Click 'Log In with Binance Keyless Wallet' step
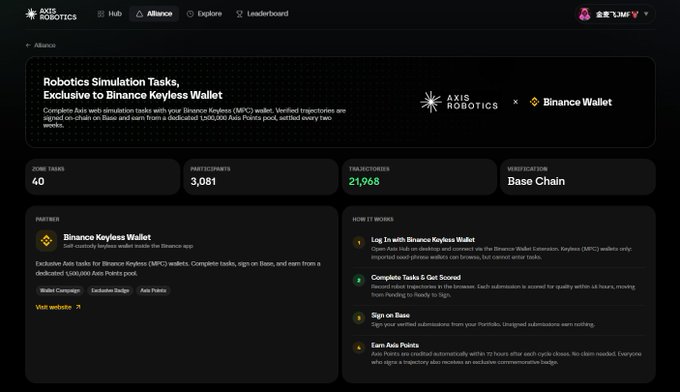Viewport: 680px width, 392px height. click(423, 240)
